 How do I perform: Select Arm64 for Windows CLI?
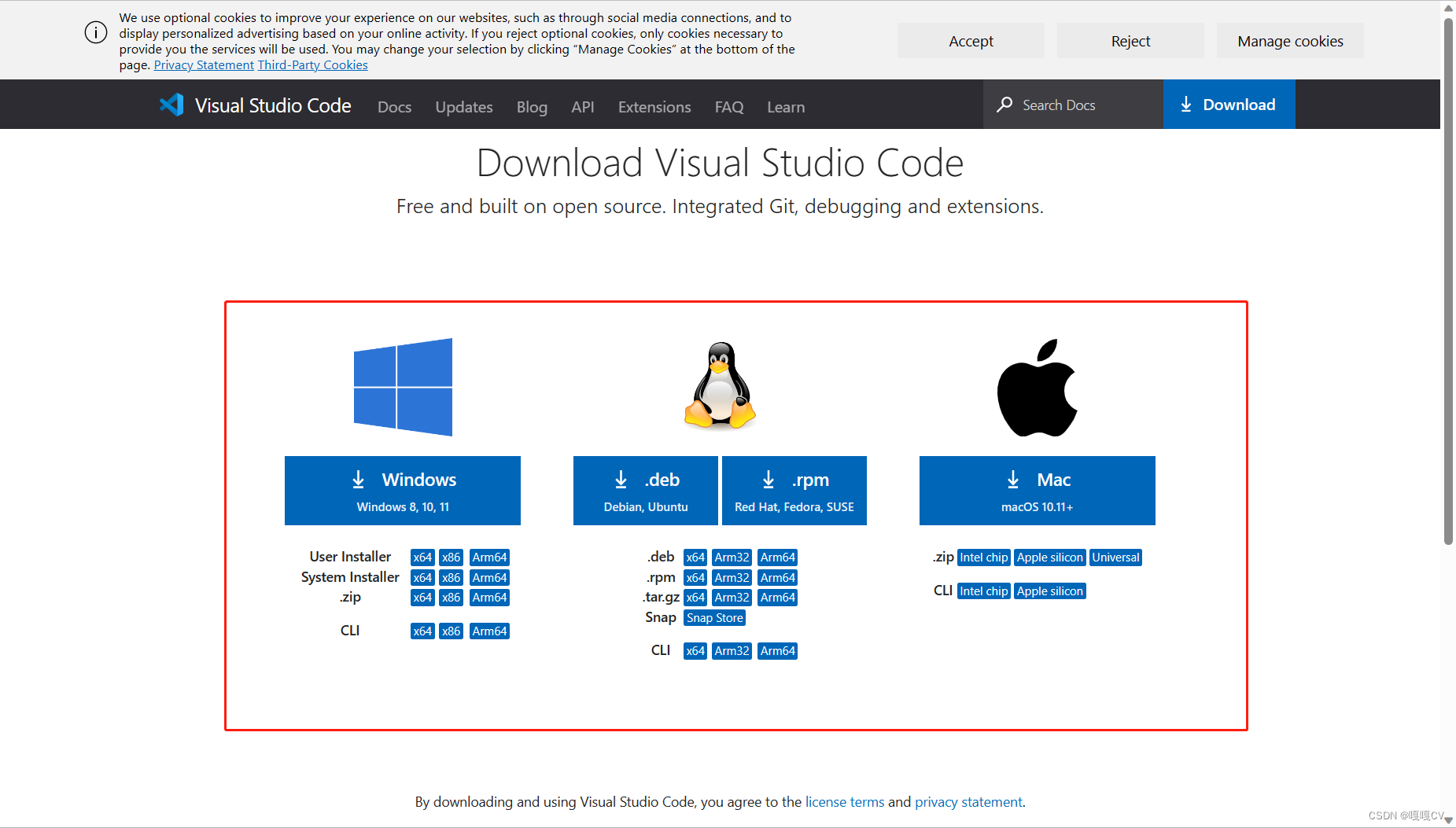click(x=489, y=631)
